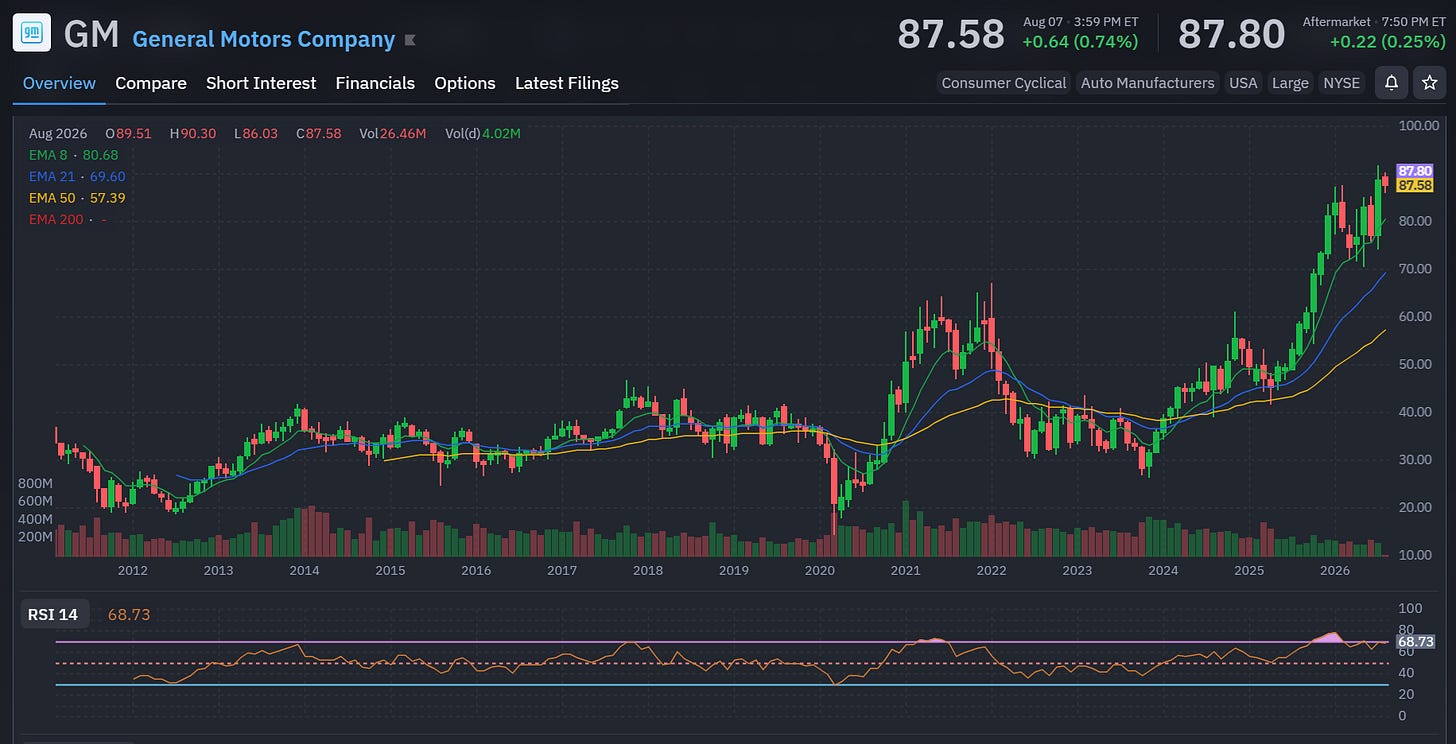
Task: Click the Aftermarket 7:50 PM ET timestamp
Action: tap(1374, 21)
